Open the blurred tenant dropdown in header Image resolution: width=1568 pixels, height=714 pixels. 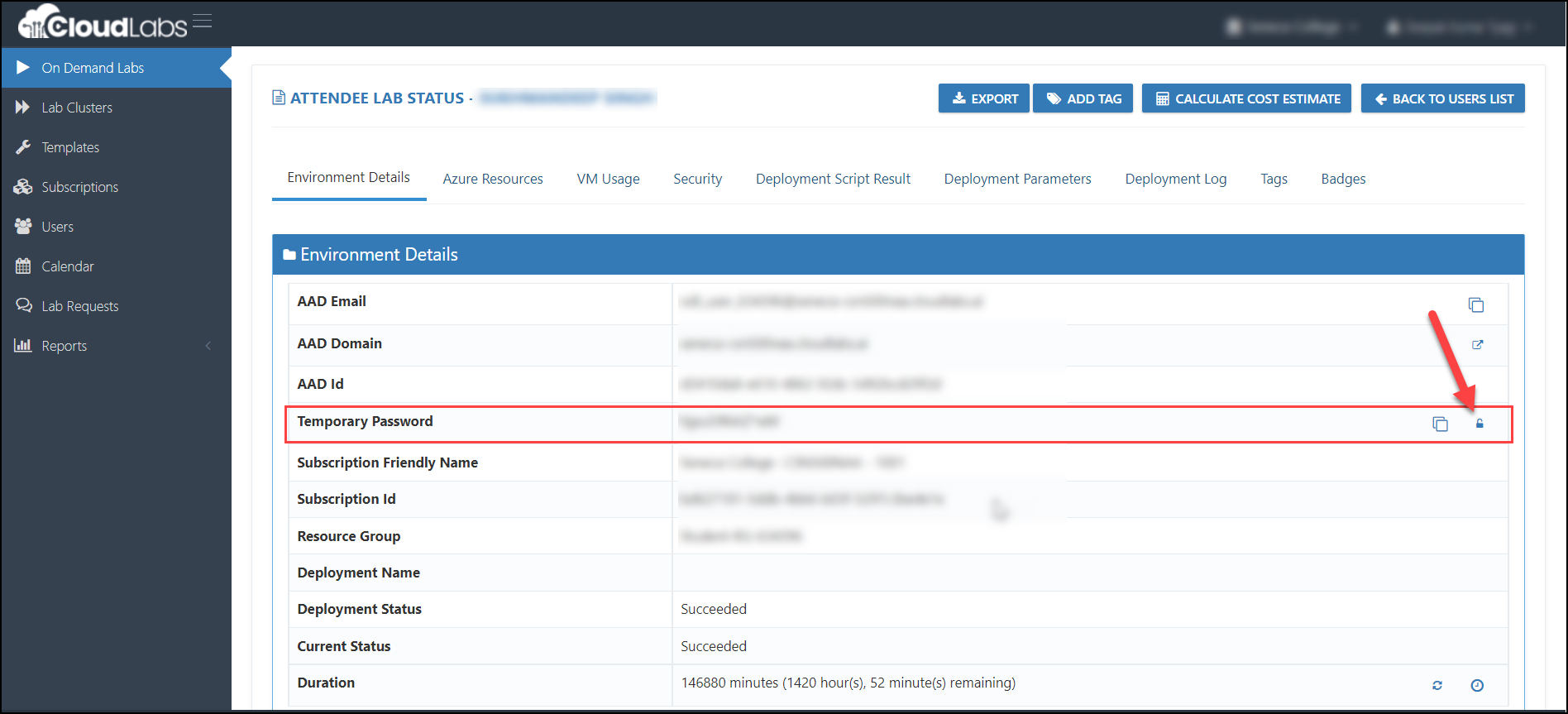[x=1293, y=27]
